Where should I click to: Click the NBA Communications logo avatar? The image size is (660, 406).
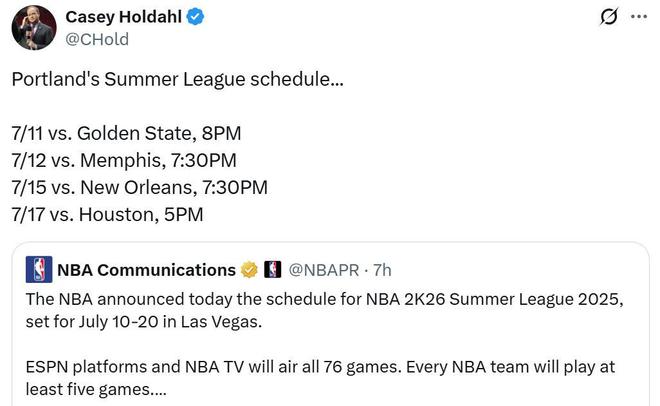click(39, 269)
